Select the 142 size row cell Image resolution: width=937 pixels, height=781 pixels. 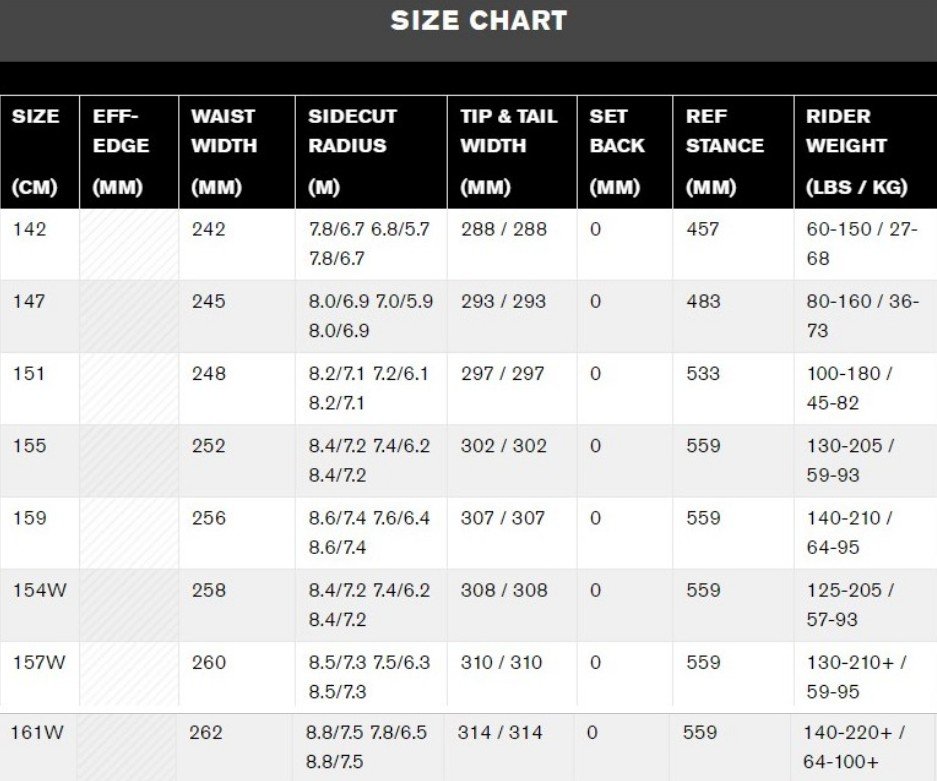tap(29, 229)
